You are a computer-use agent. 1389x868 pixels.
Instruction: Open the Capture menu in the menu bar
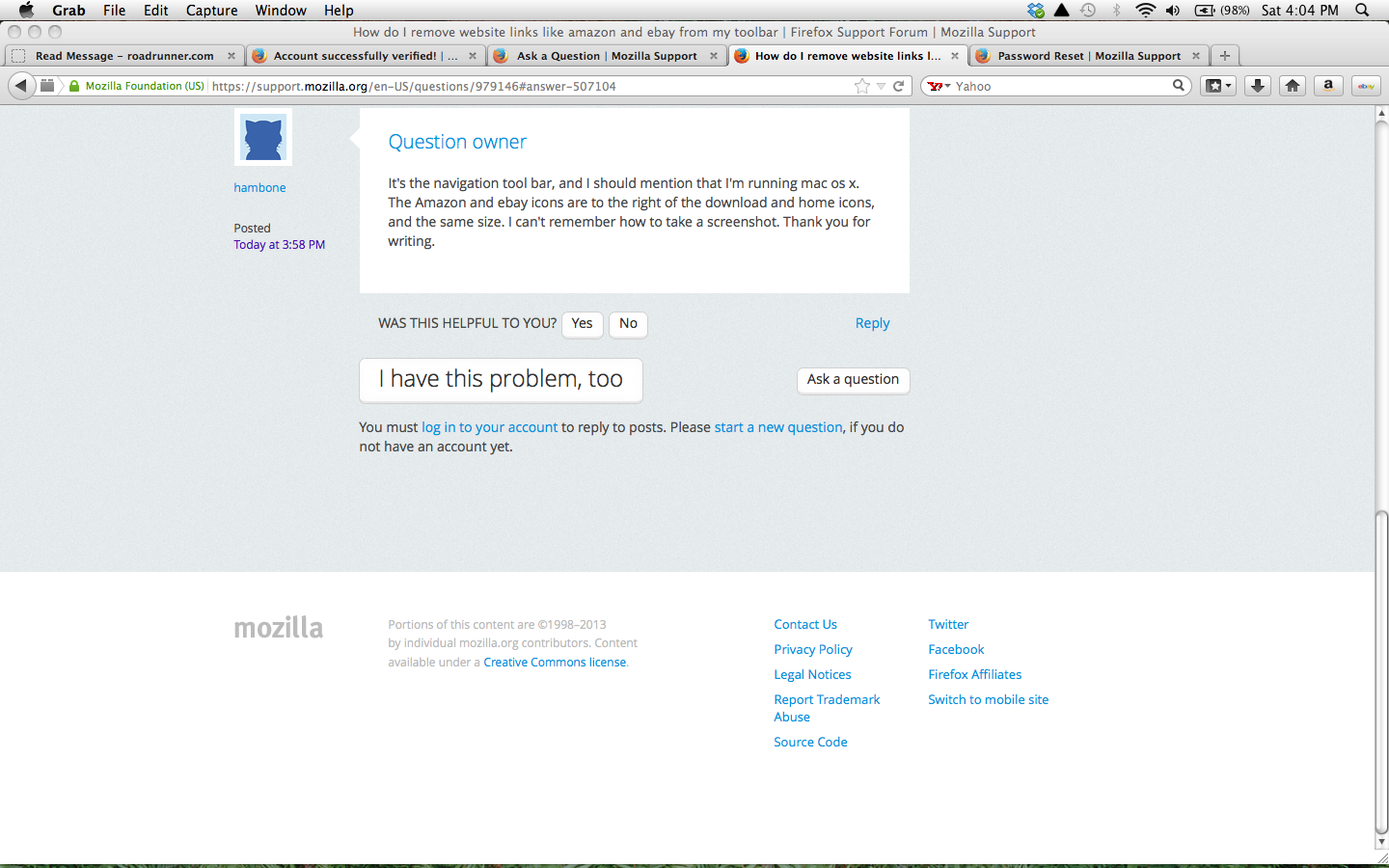coord(211,11)
